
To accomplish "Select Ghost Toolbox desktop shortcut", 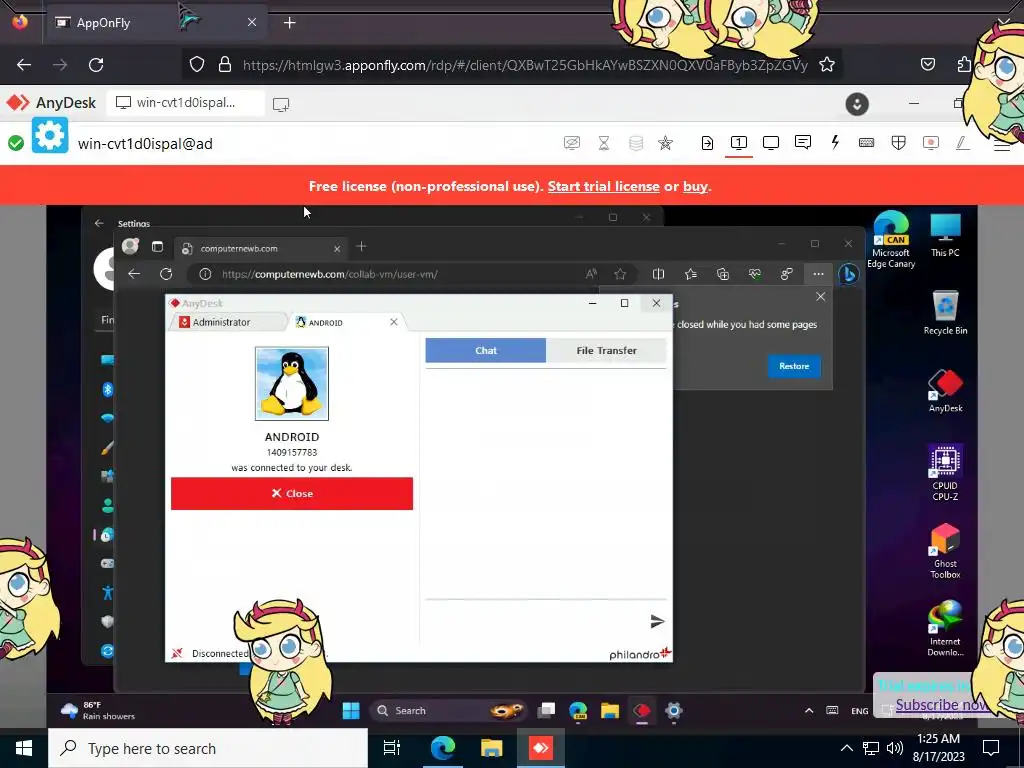I will [945, 552].
